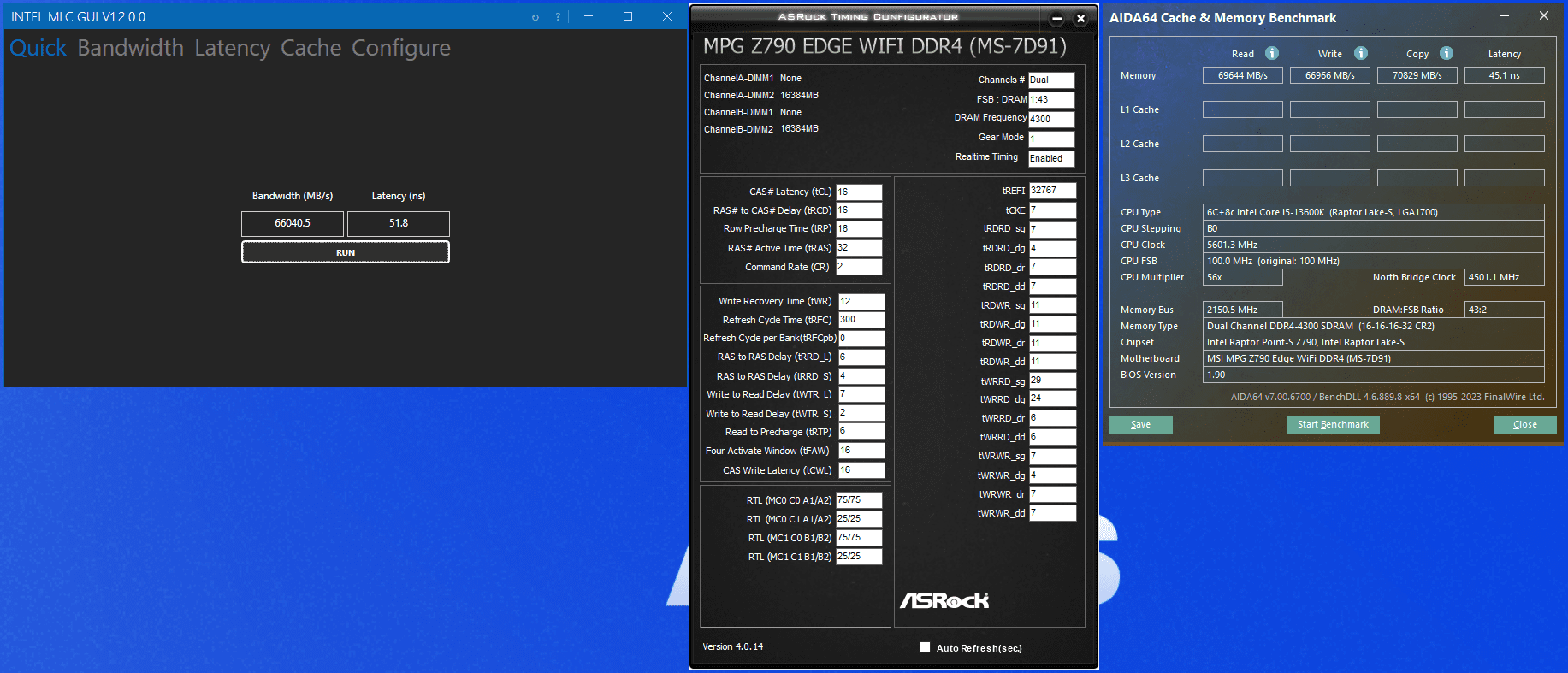The width and height of the screenshot is (1568, 673).
Task: Open the Configure tab
Action: [401, 48]
